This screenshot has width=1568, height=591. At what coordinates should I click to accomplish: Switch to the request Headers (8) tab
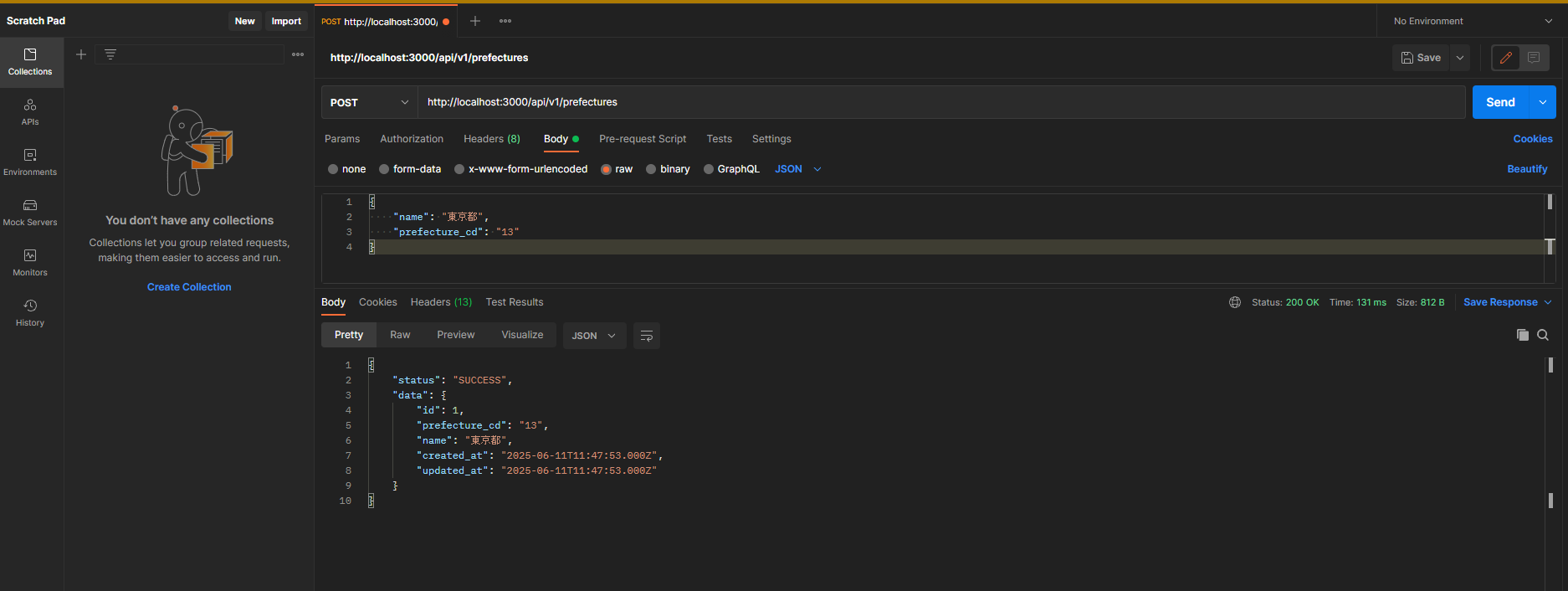pos(492,139)
